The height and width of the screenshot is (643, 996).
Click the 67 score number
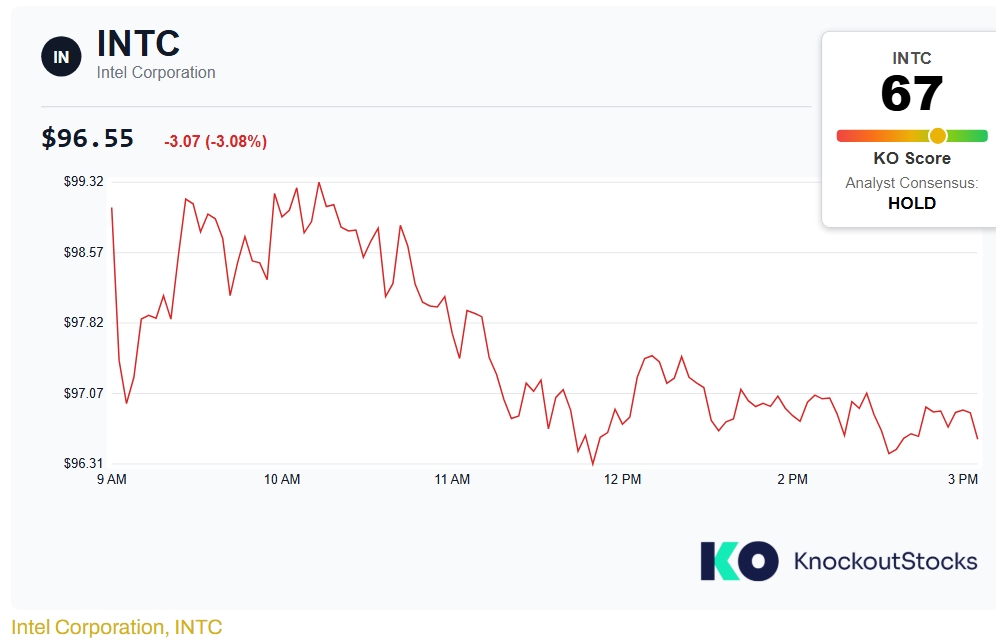(912, 93)
